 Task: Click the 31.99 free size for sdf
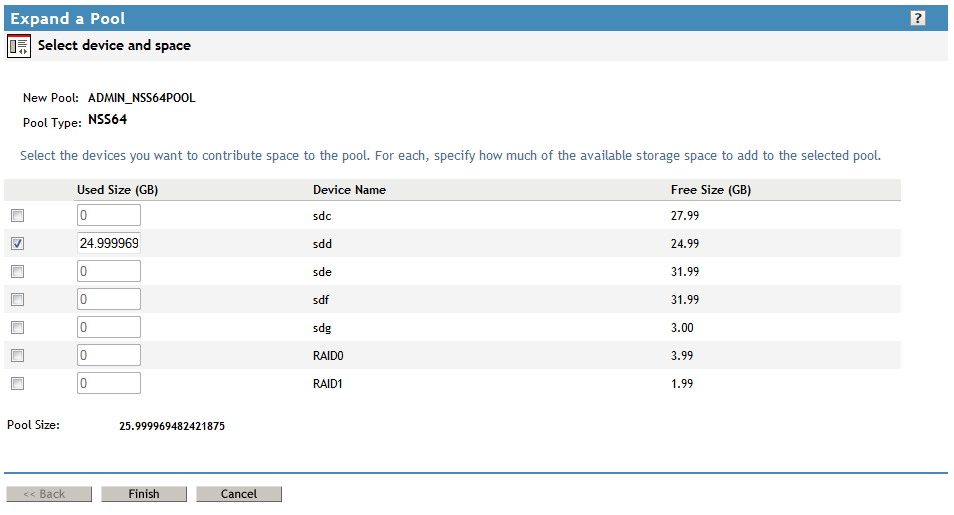[x=685, y=300]
